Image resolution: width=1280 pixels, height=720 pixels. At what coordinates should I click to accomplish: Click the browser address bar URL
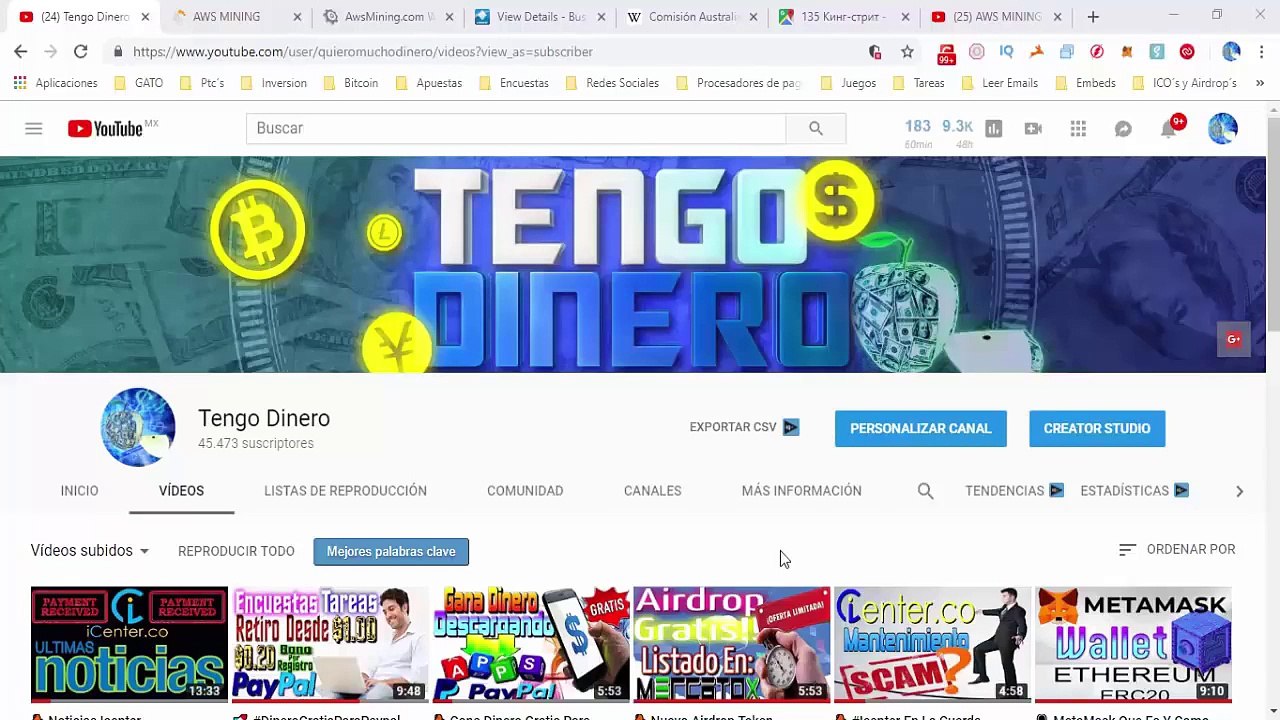pos(363,52)
